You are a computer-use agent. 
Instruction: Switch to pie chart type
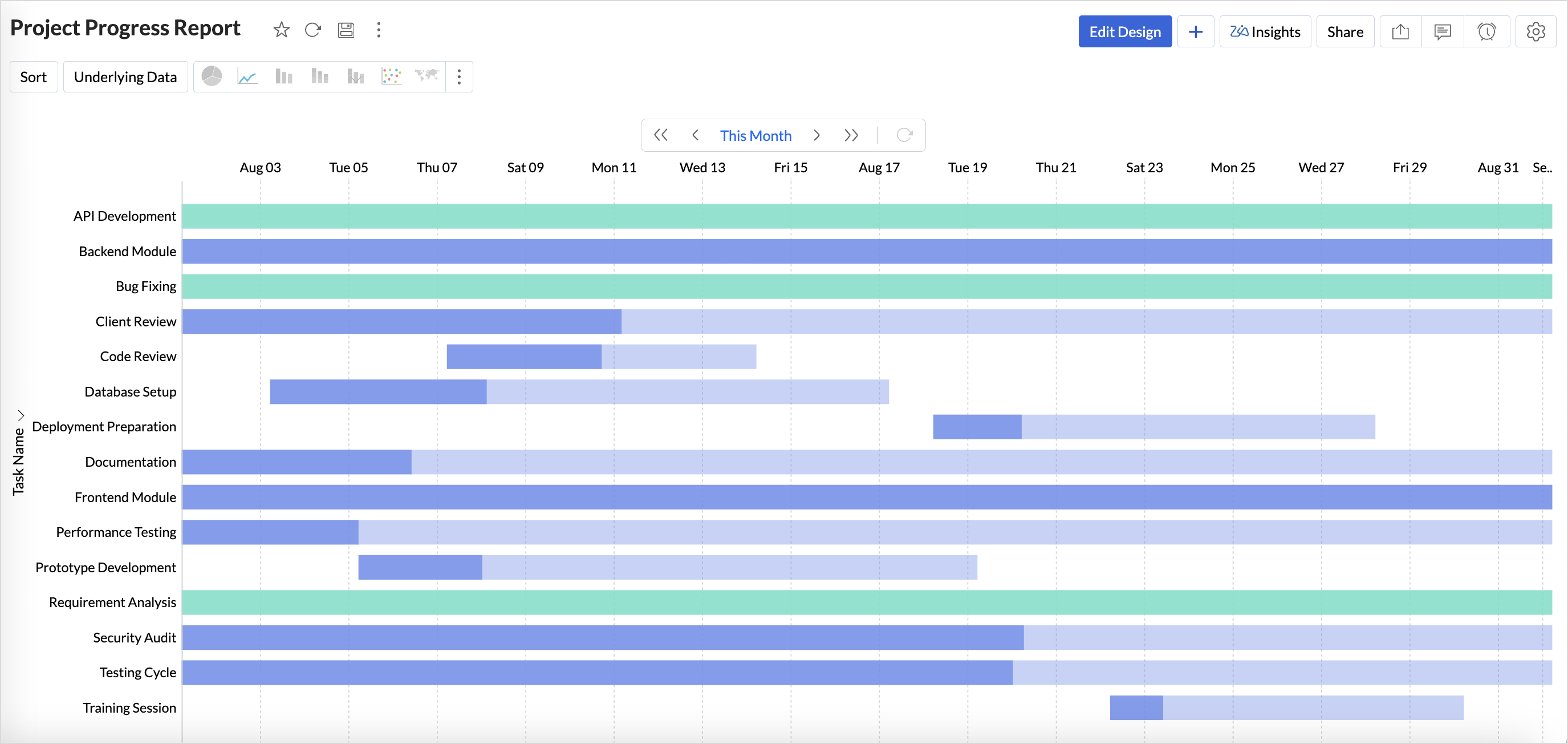(x=211, y=77)
